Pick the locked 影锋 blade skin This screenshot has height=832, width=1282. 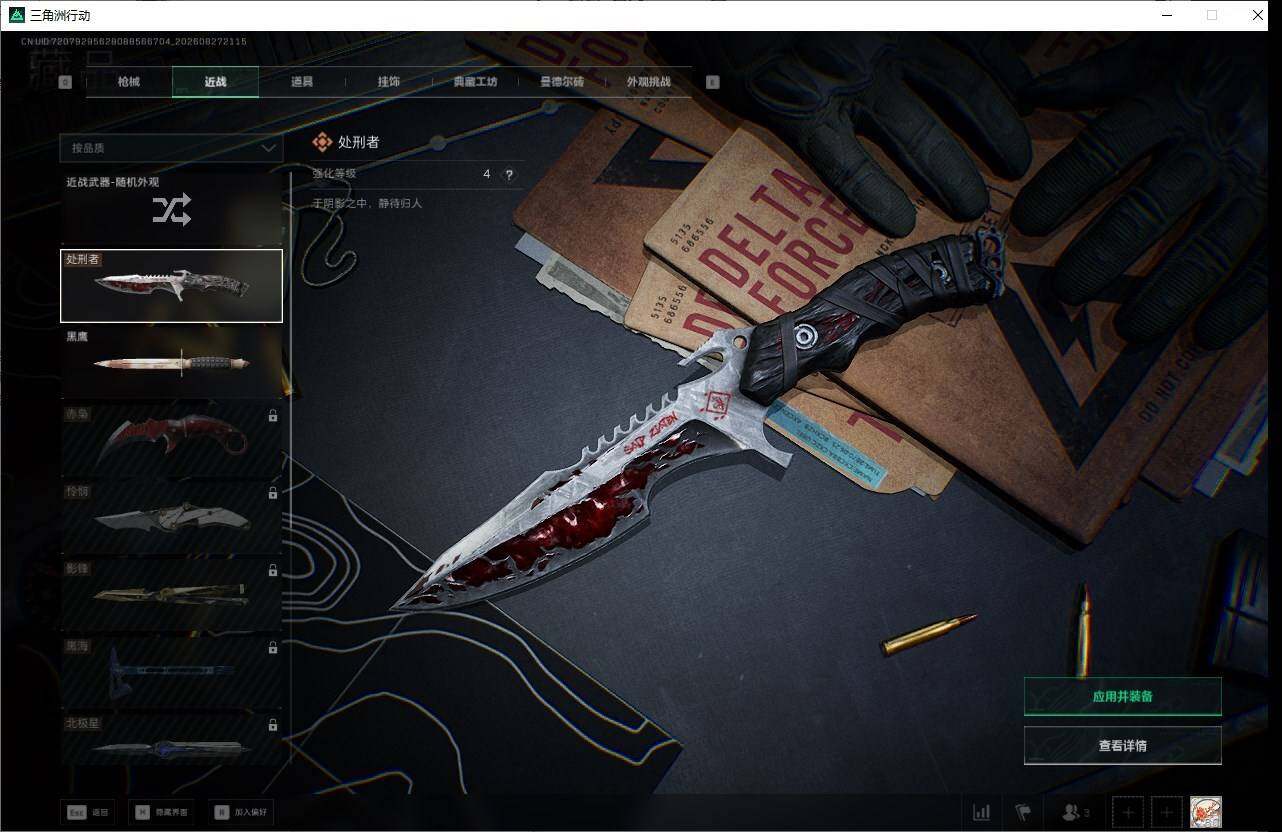[x=171, y=594]
